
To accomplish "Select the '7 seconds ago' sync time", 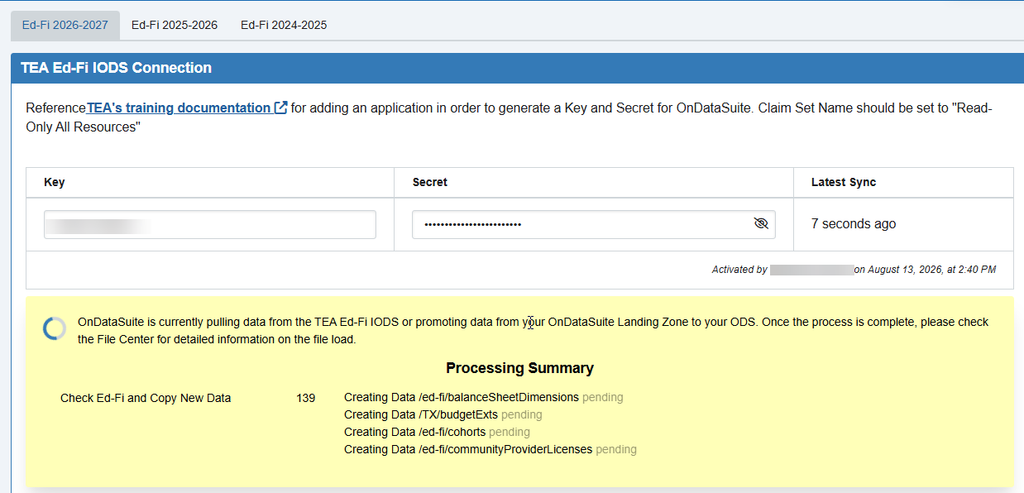I will 854,224.
